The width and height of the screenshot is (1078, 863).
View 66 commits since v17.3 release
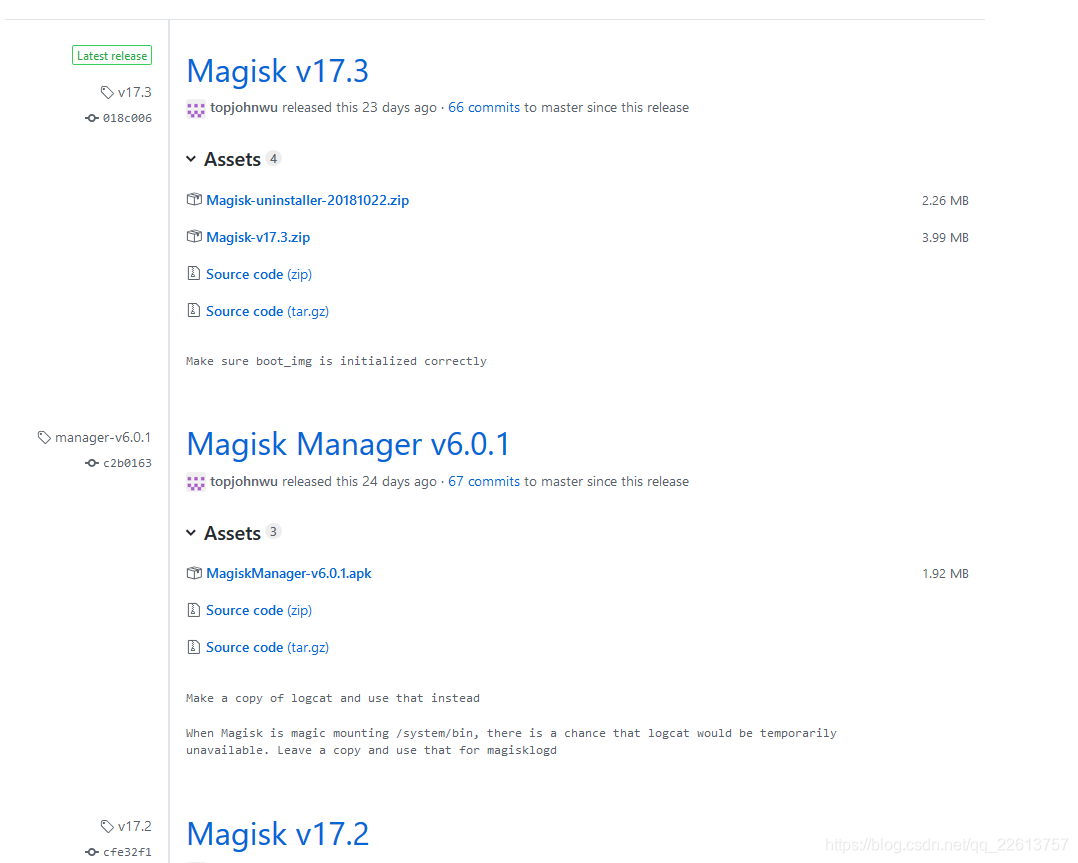click(x=484, y=108)
